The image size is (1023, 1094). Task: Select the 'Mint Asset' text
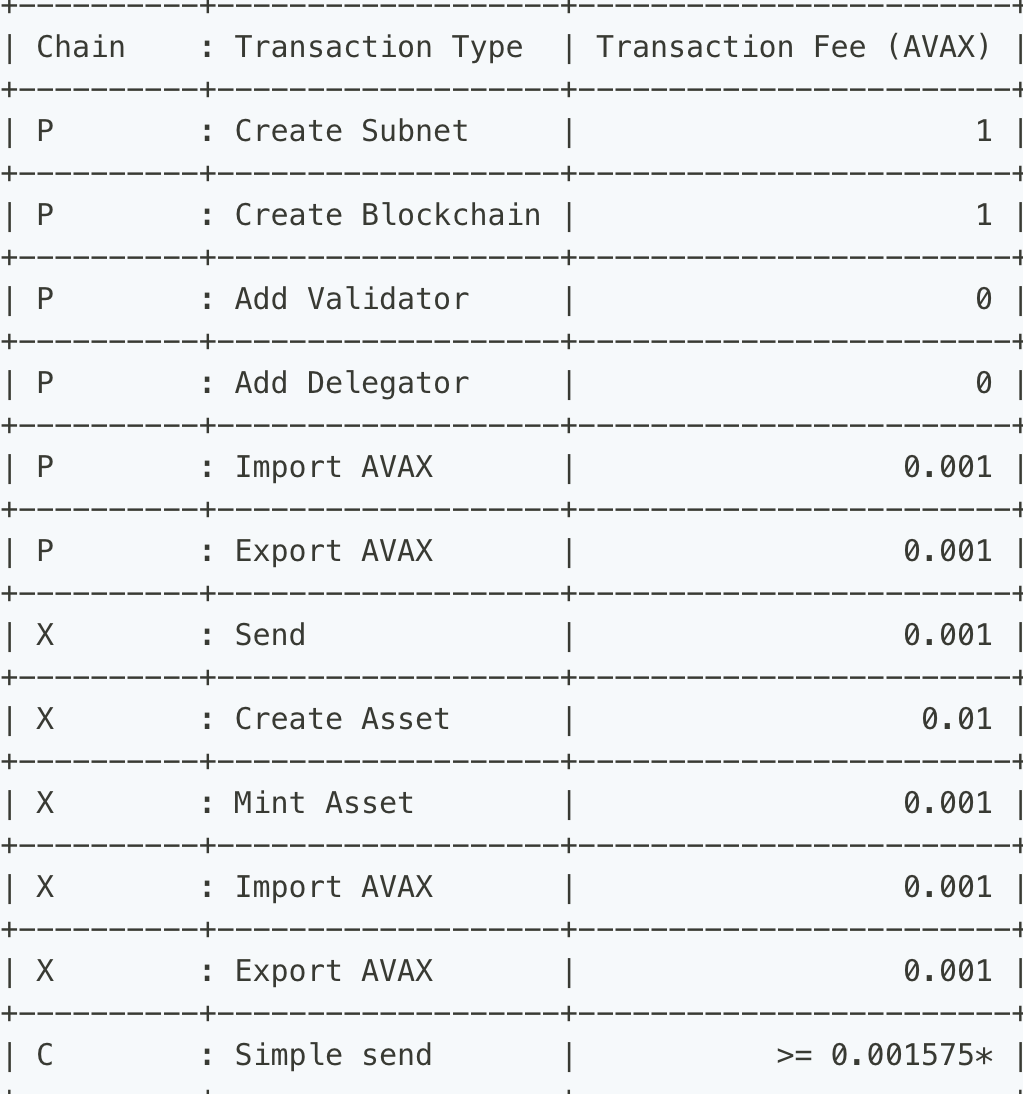(323, 803)
